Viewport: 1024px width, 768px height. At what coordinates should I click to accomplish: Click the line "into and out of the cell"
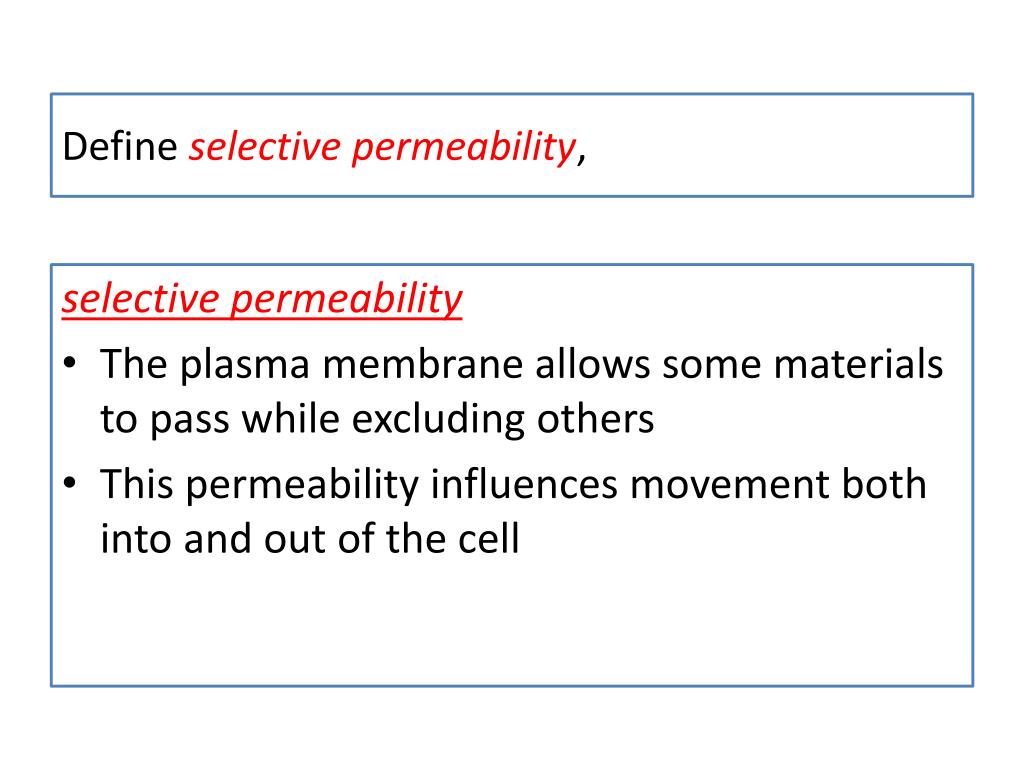click(310, 539)
